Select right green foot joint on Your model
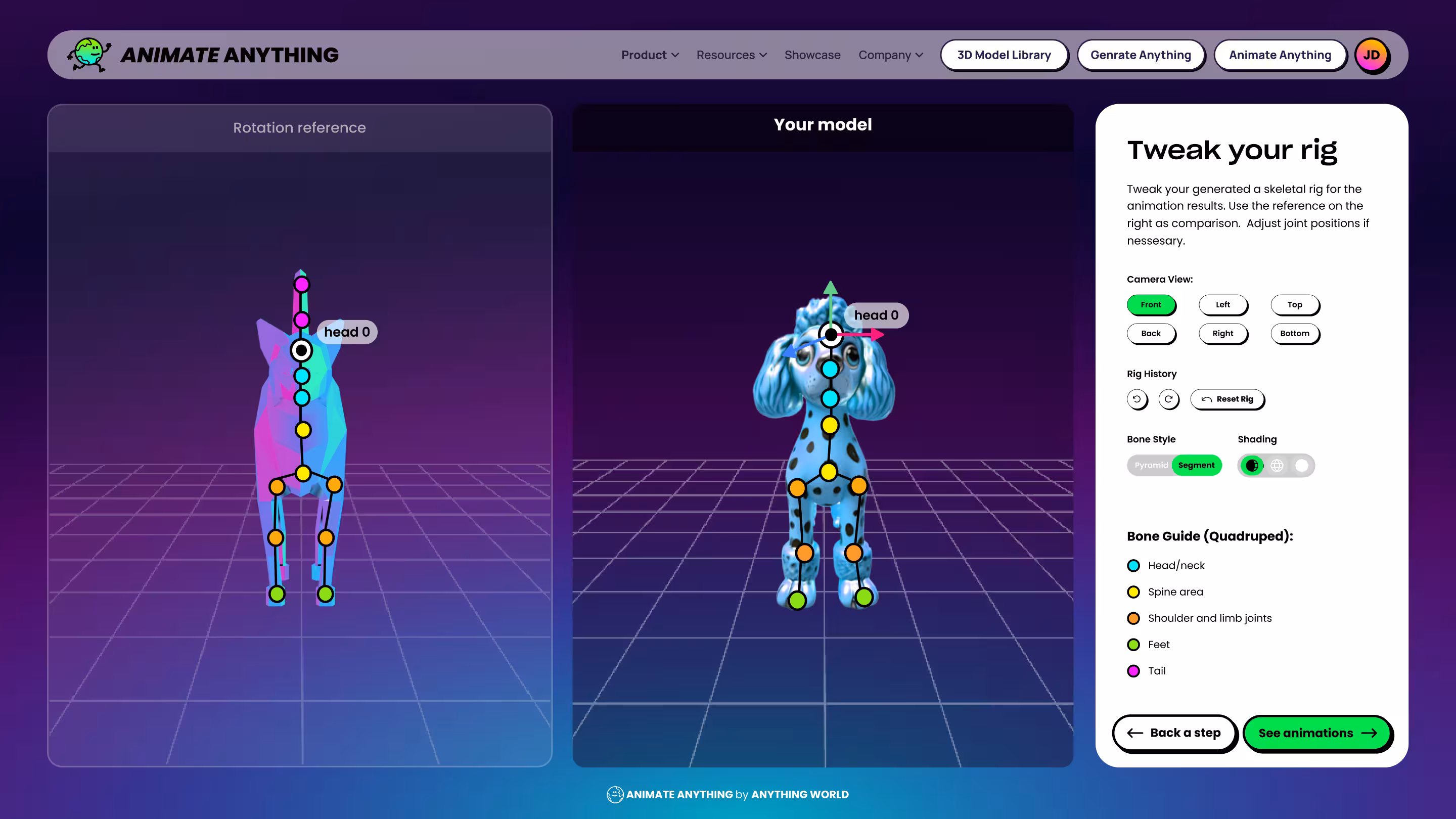 863,597
